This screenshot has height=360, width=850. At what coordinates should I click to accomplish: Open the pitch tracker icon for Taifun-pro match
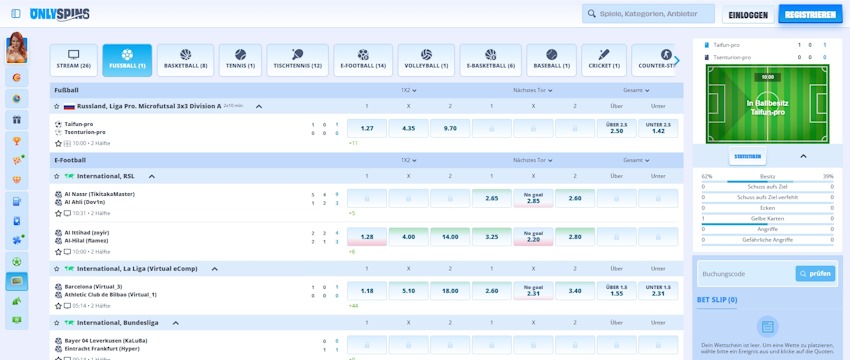click(x=67, y=143)
